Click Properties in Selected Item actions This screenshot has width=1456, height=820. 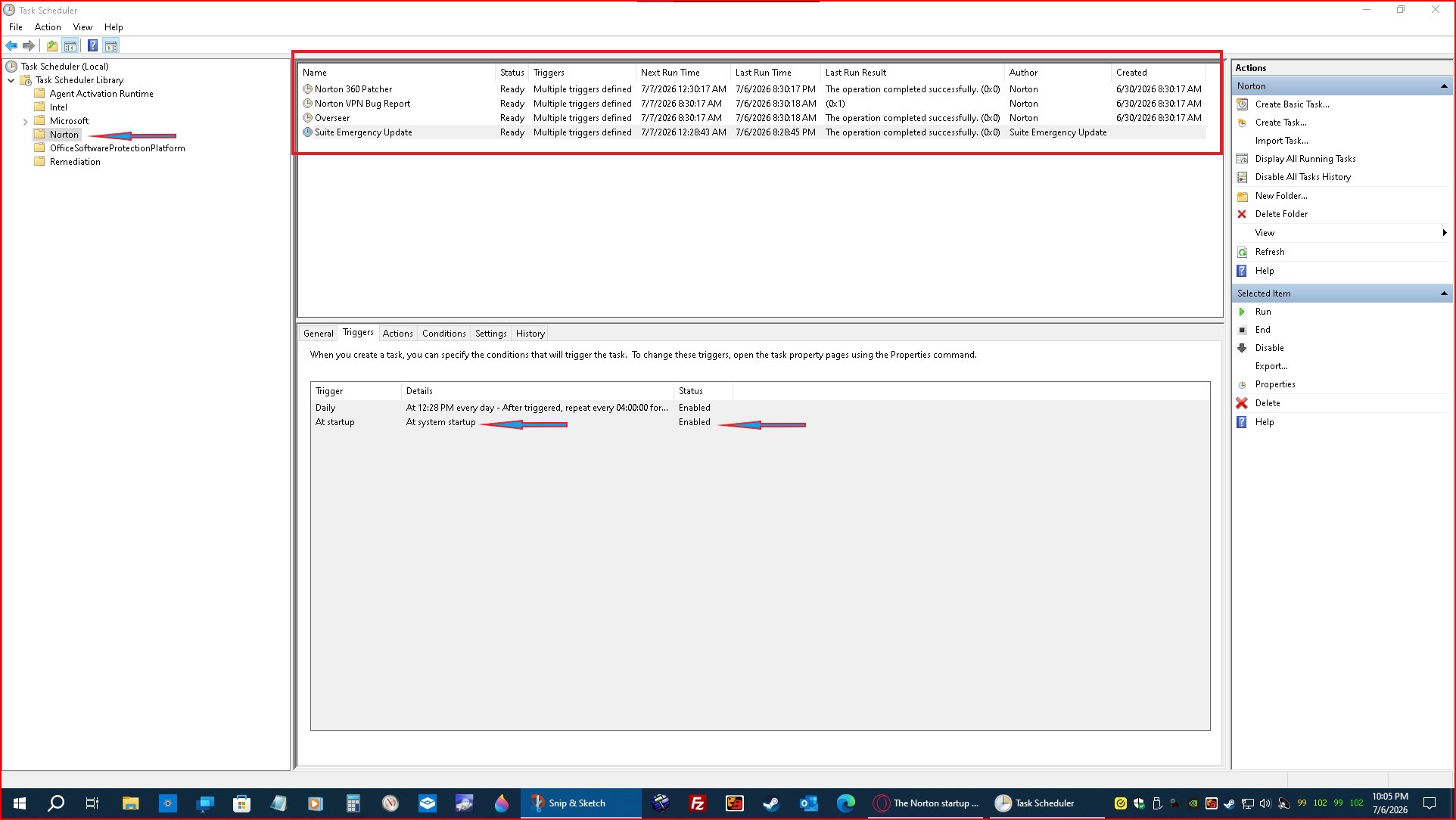pos(1274,384)
